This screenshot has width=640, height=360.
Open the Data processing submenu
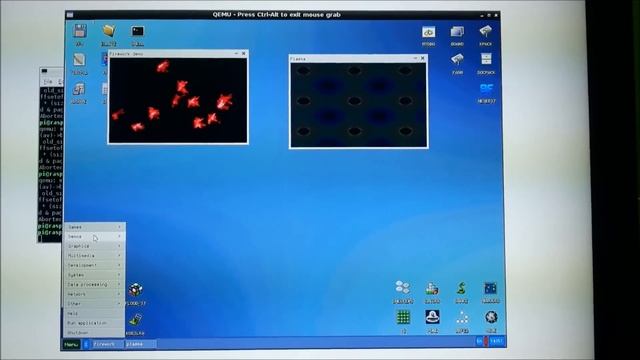coord(95,284)
